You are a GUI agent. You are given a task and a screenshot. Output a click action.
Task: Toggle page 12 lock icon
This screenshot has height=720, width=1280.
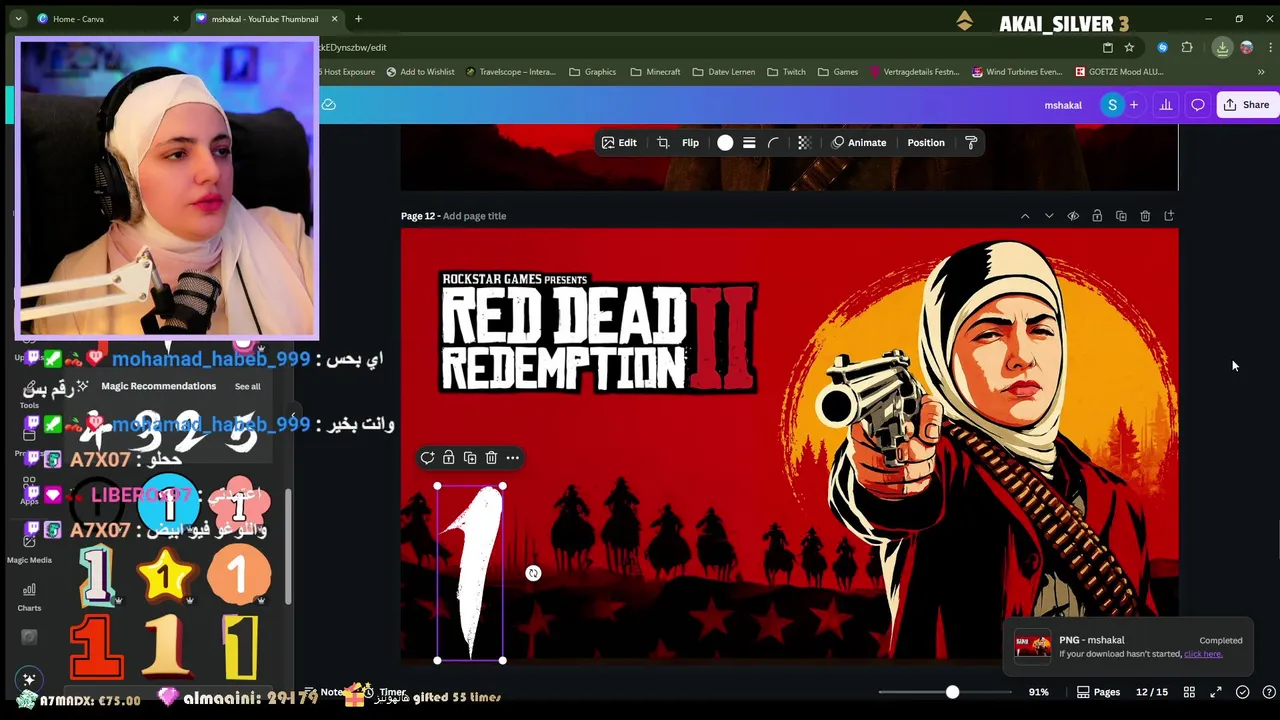(x=1097, y=216)
